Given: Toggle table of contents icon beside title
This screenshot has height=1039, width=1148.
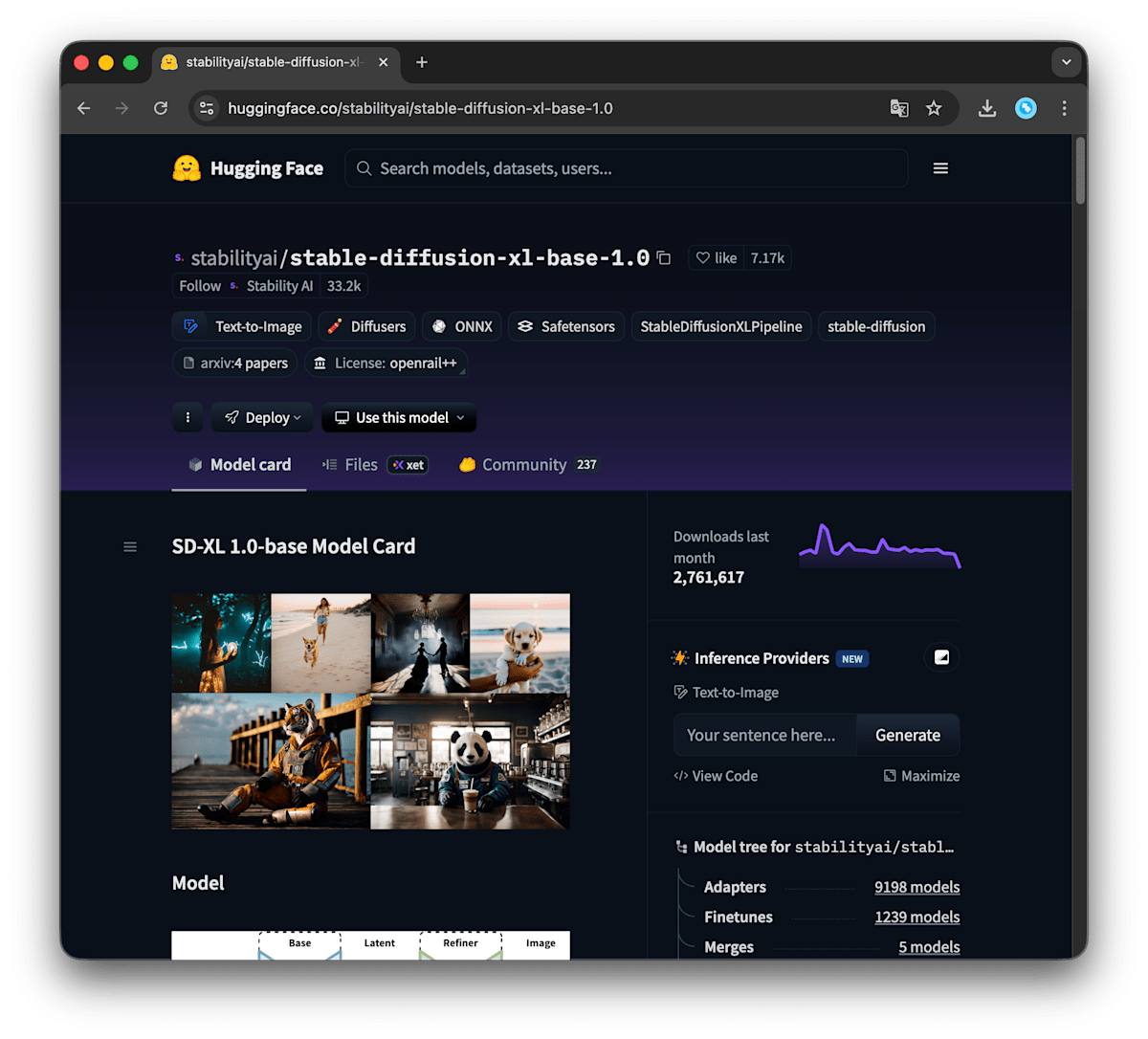Looking at the screenshot, I should (130, 547).
